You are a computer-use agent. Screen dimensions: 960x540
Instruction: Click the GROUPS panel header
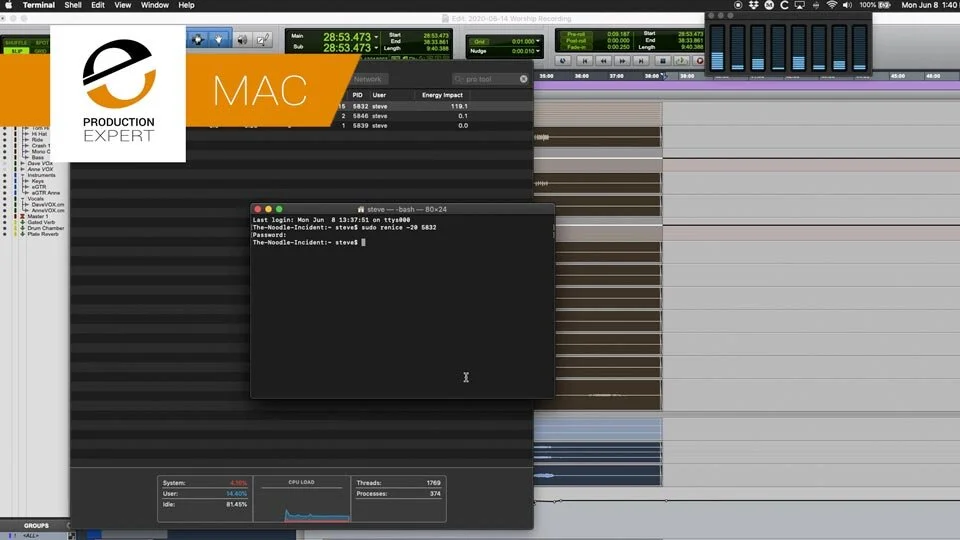point(36,525)
